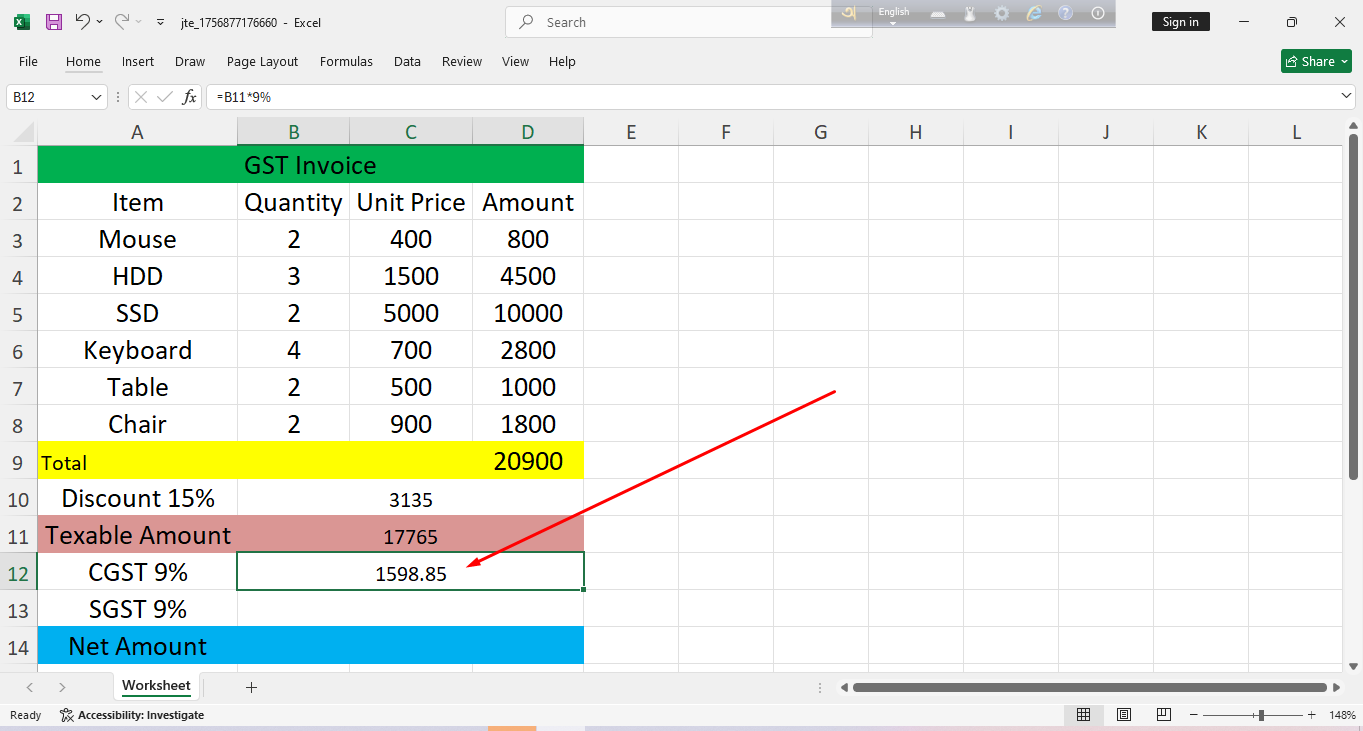Enable Page Break Preview view
Viewport: 1363px width, 731px height.
click(1164, 715)
